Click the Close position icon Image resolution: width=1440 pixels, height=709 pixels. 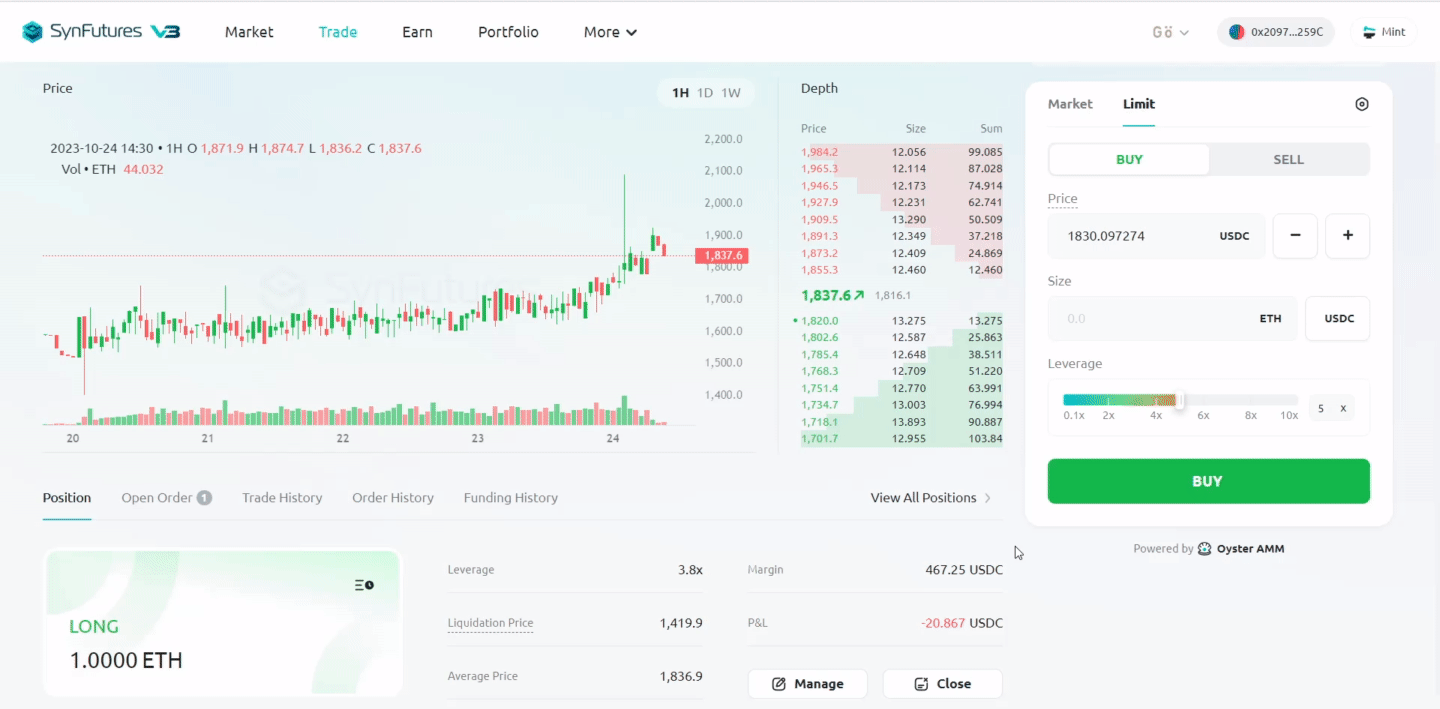pyautogui.click(x=922, y=684)
